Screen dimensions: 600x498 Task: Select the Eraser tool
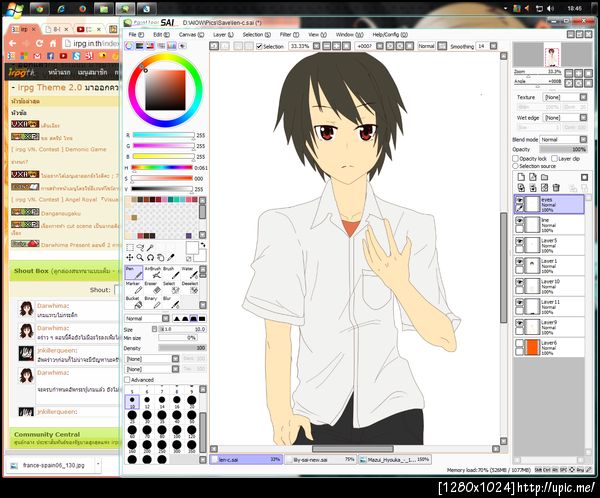(x=152, y=287)
